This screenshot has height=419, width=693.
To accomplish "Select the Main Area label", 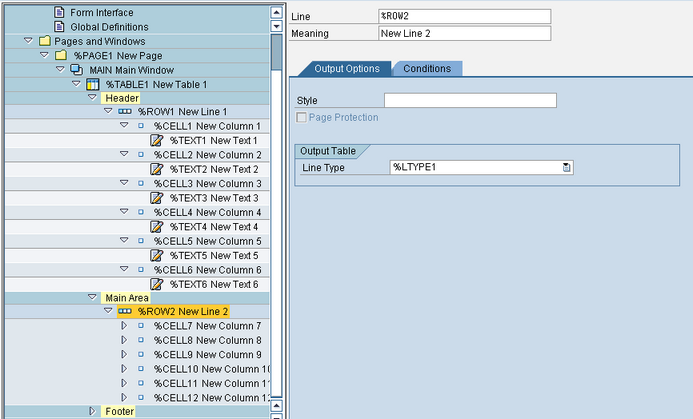I will click(x=126, y=298).
